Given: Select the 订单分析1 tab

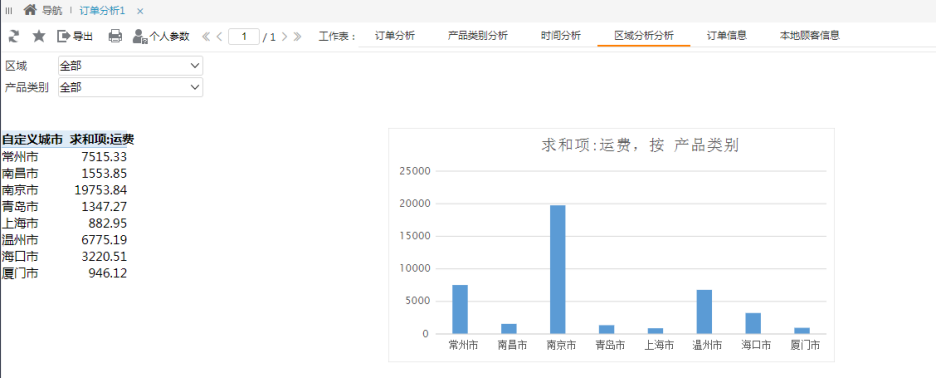Looking at the screenshot, I should (102, 11).
